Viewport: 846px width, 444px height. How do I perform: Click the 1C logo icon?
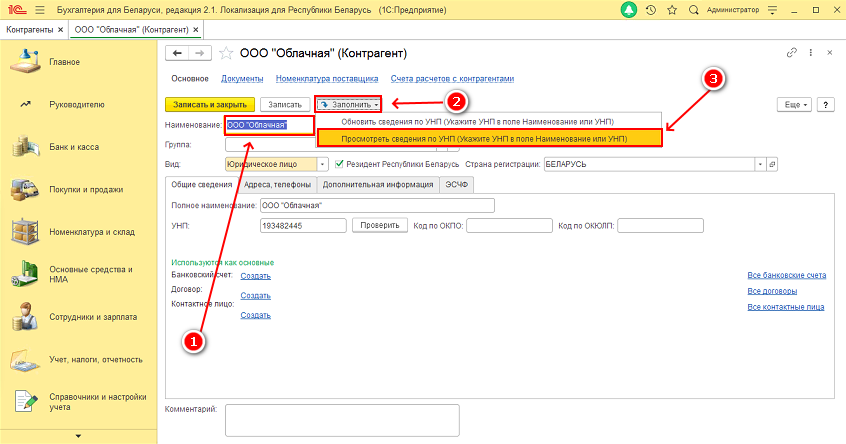point(17,10)
